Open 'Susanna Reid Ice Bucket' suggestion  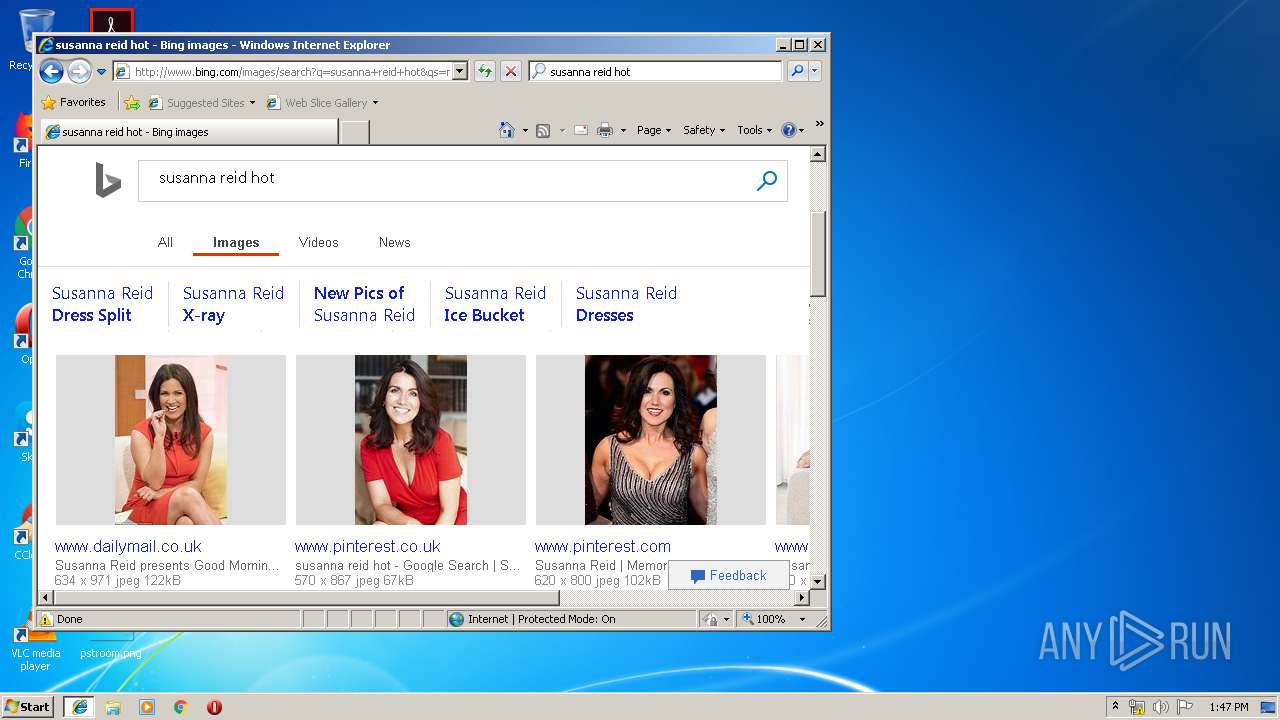(x=495, y=304)
